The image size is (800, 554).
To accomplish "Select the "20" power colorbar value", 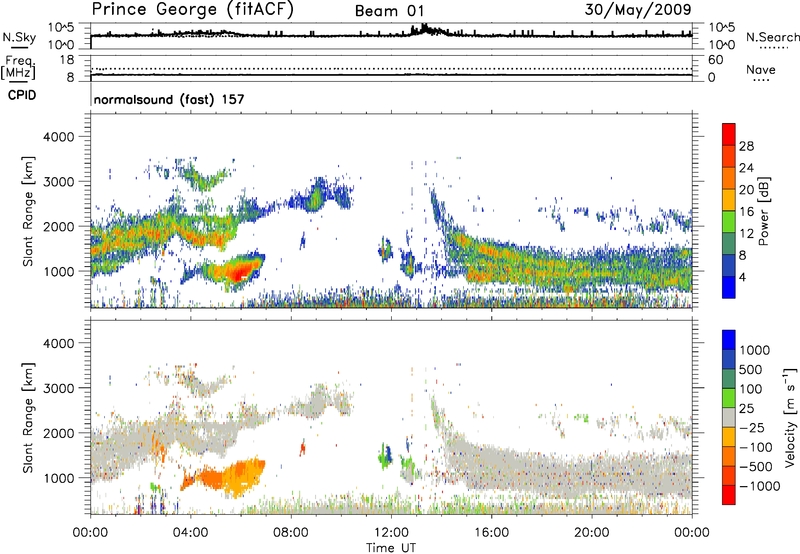I will pyautogui.click(x=746, y=190).
